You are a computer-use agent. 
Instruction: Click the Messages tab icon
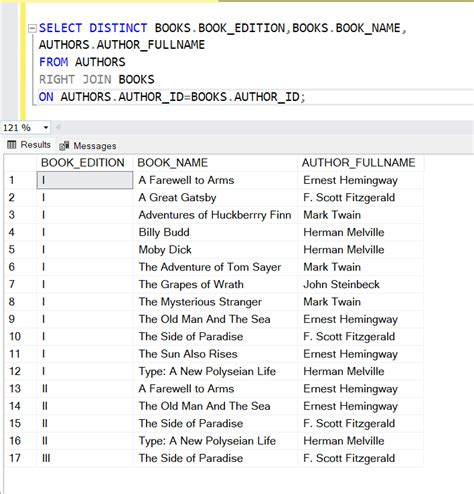[x=64, y=146]
